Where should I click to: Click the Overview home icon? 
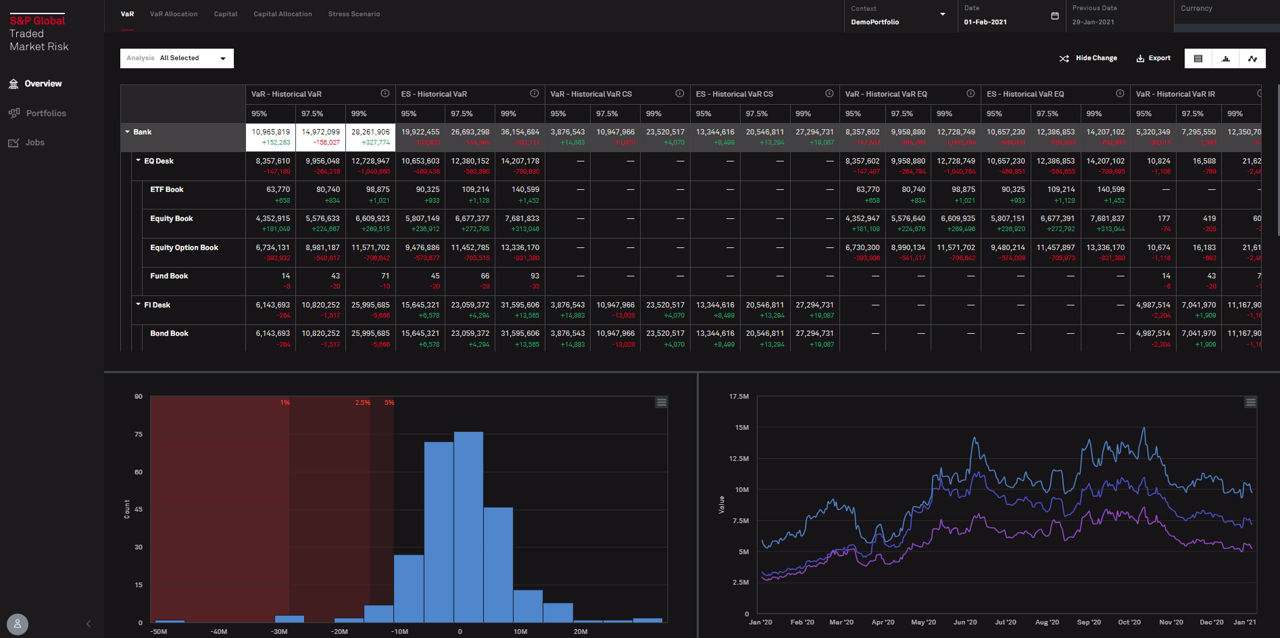[x=14, y=84]
